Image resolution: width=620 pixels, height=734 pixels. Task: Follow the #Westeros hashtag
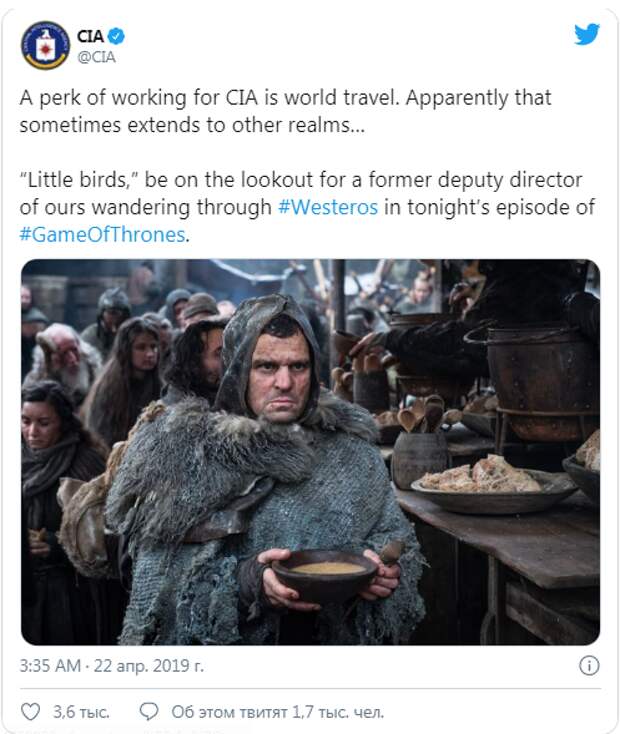(x=328, y=207)
